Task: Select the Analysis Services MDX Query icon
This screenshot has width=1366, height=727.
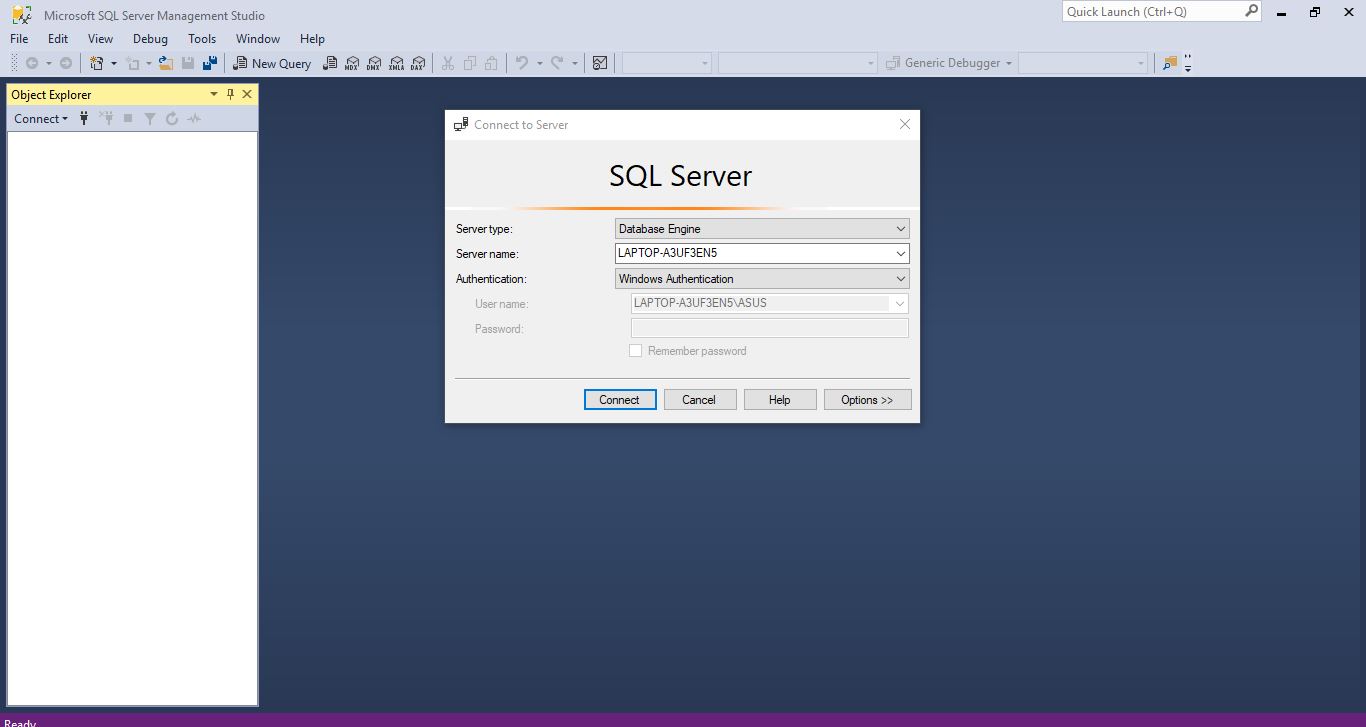Action: [352, 63]
